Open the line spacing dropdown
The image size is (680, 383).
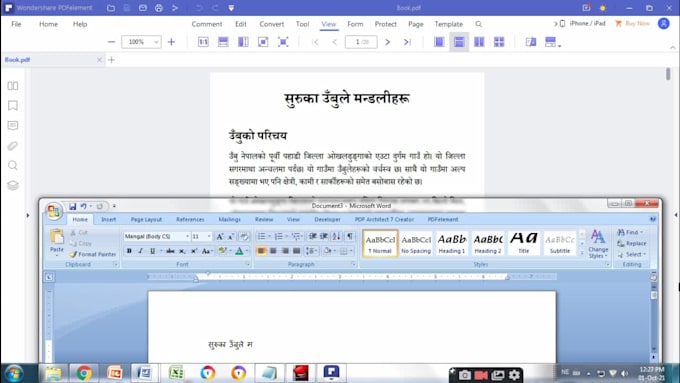click(x=311, y=251)
